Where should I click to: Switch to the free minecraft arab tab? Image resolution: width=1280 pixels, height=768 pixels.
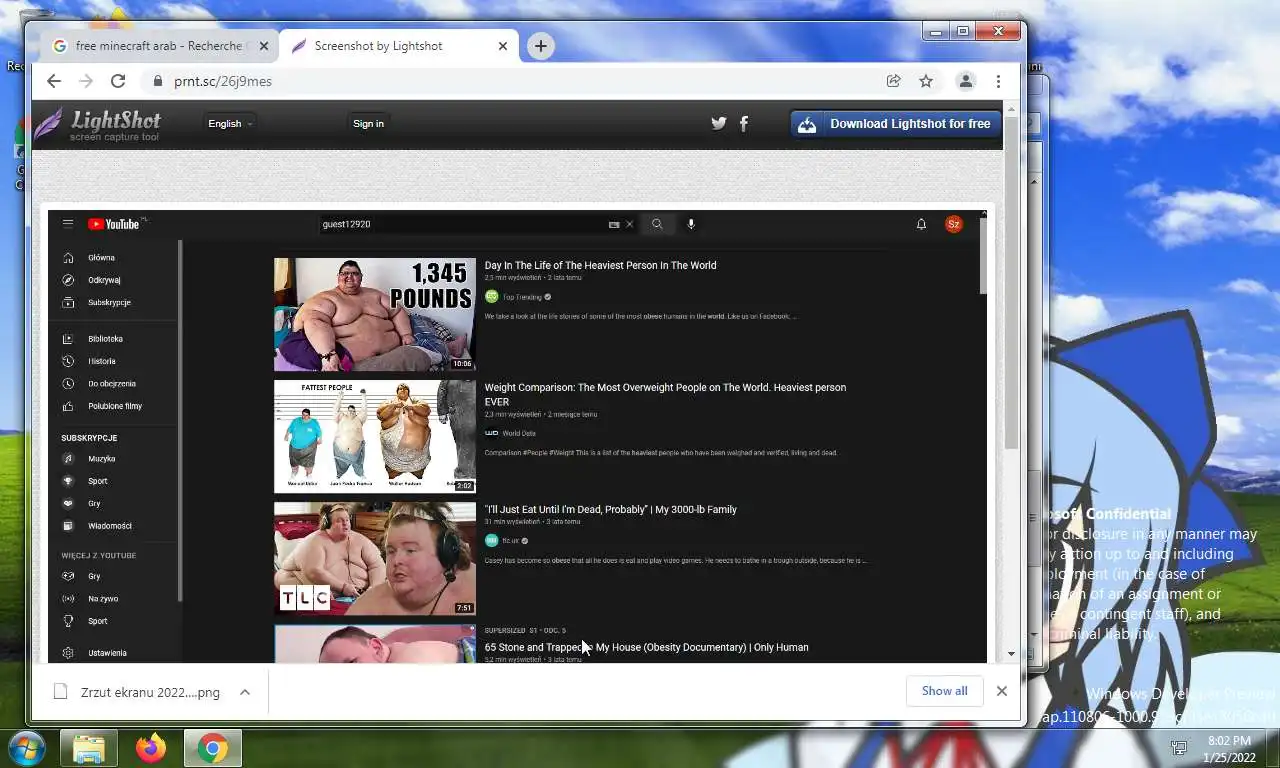pyautogui.click(x=159, y=46)
